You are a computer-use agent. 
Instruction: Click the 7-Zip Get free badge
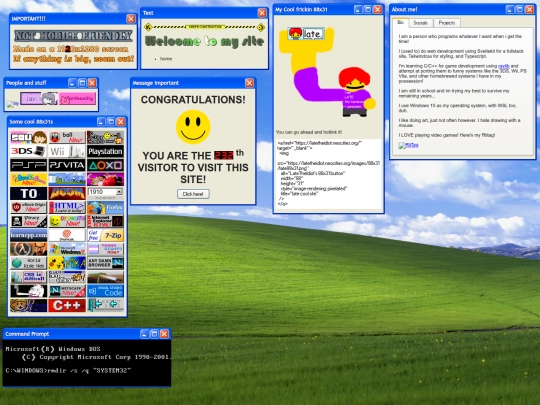pyautogui.click(x=105, y=235)
